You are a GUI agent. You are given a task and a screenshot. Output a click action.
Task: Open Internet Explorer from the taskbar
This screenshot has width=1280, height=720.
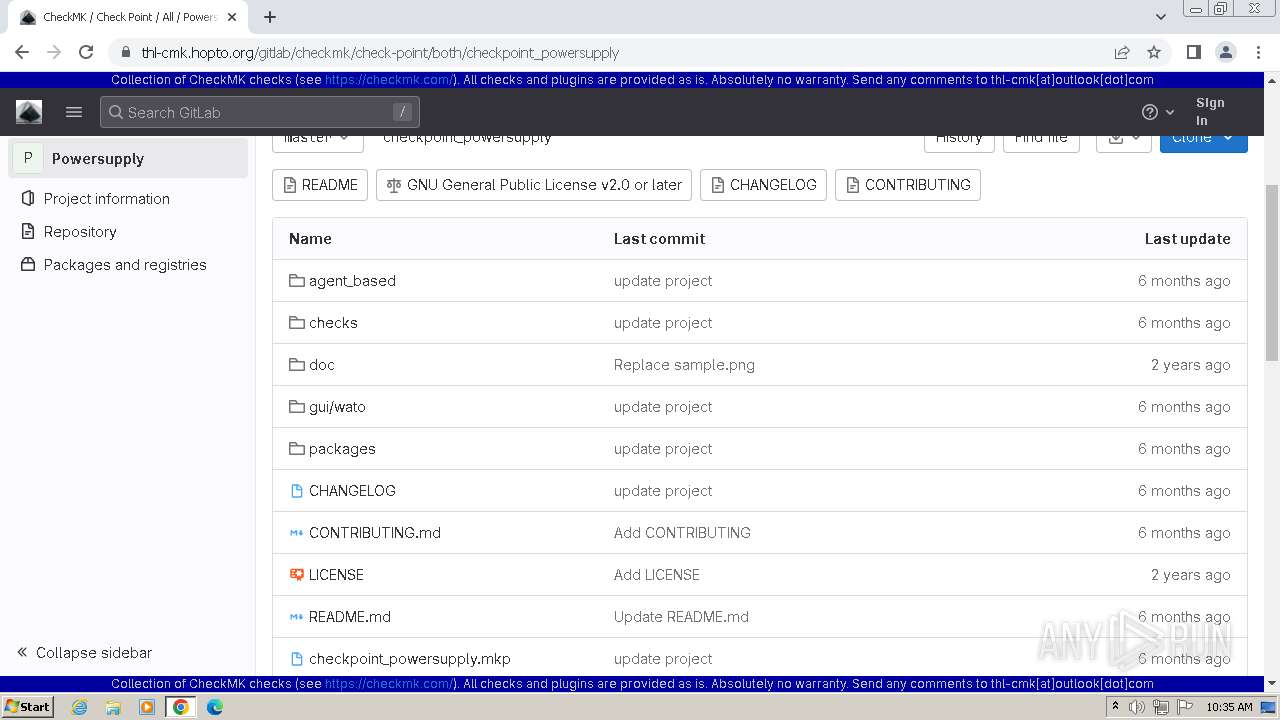click(x=80, y=706)
